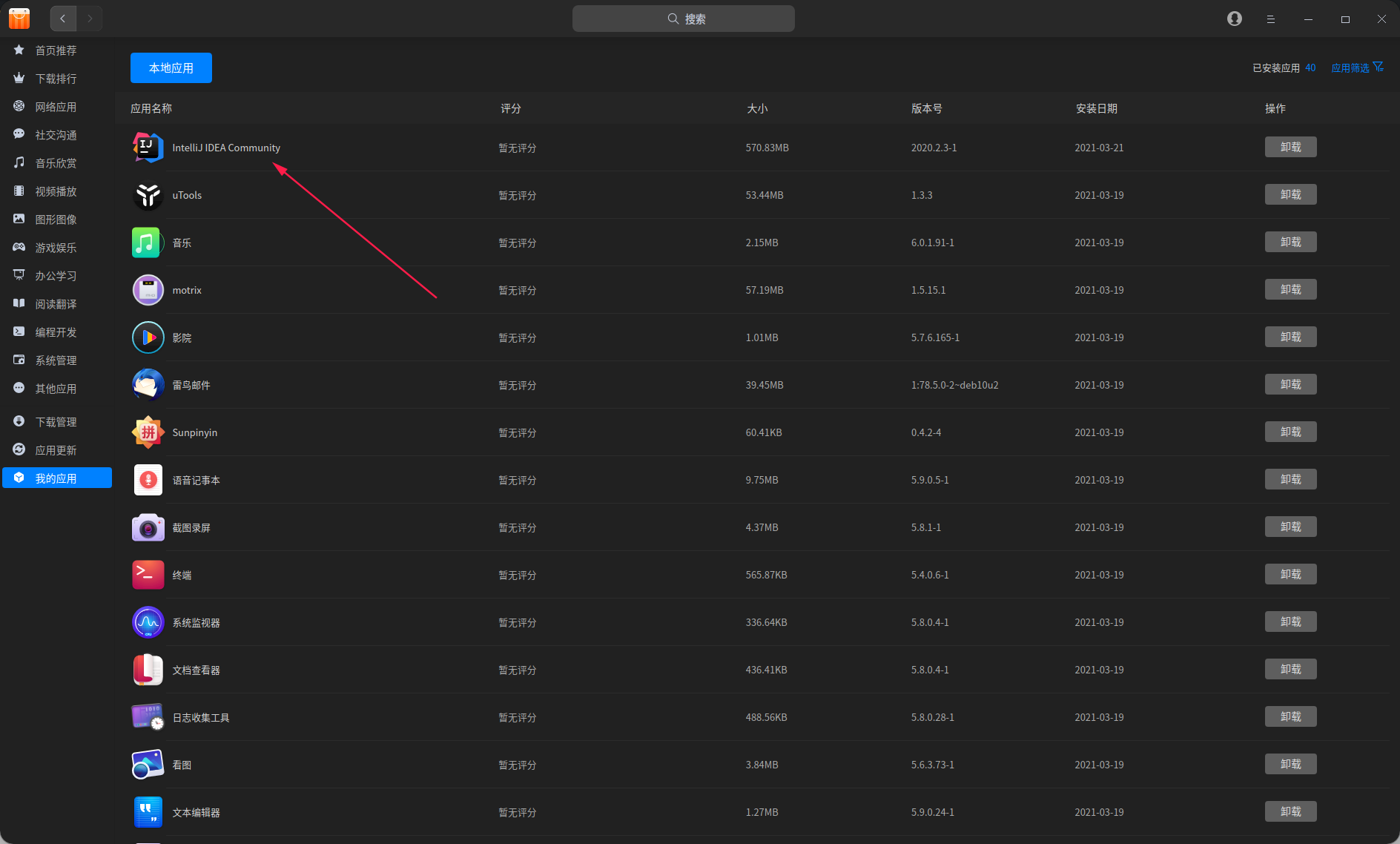Uninstall 截图录屏 with its 卸载 button
Viewport: 1400px width, 844px height.
1291,527
